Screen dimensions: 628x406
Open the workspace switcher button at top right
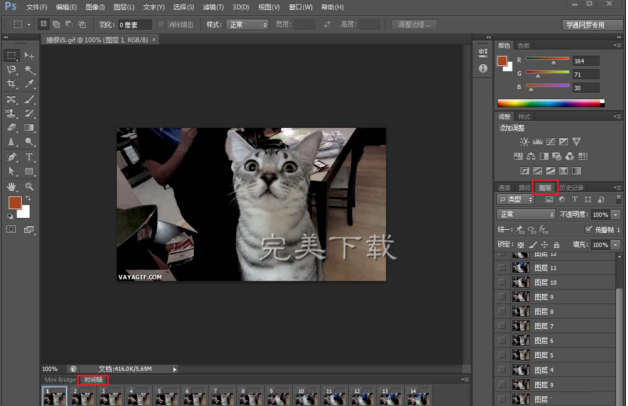pyautogui.click(x=585, y=23)
